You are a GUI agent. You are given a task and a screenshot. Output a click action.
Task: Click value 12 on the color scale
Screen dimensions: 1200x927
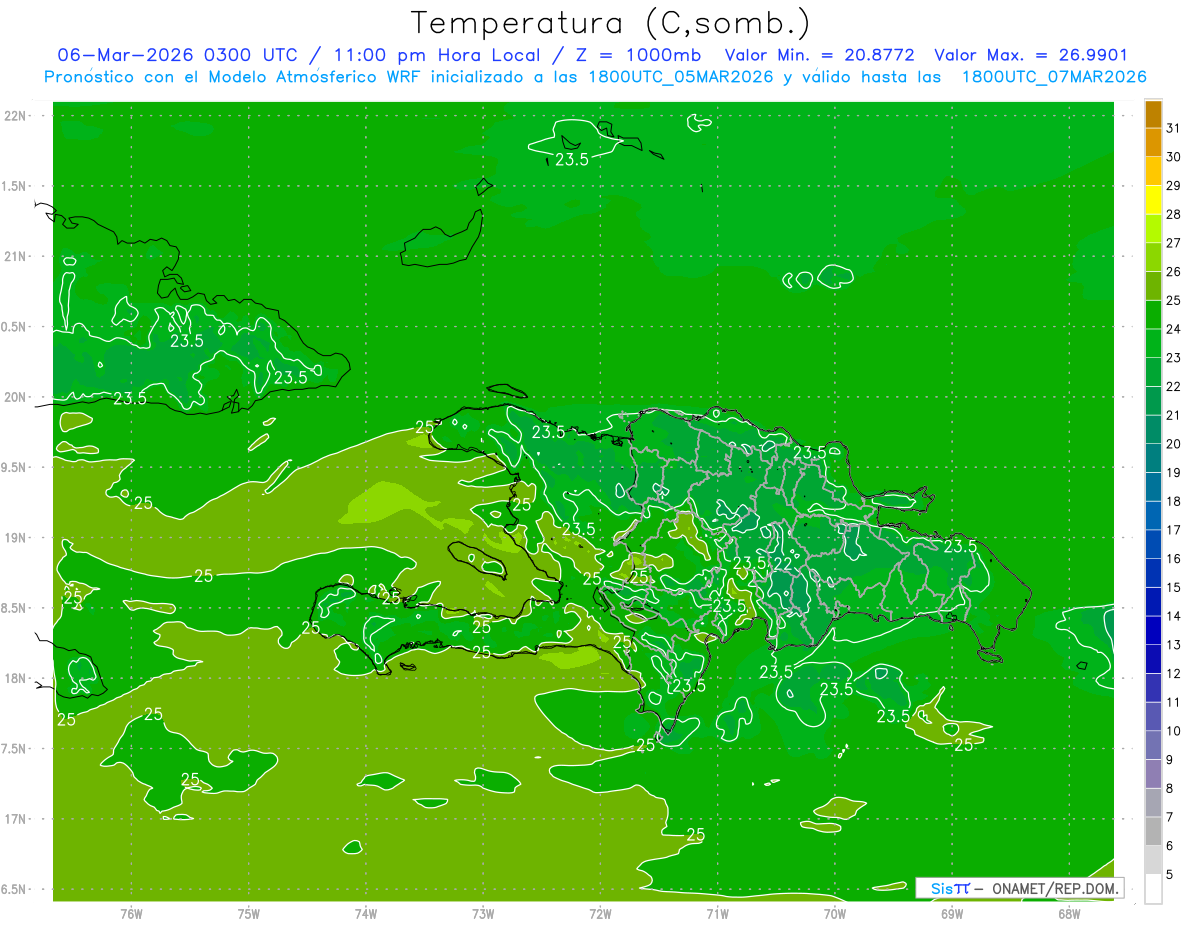click(x=1173, y=674)
